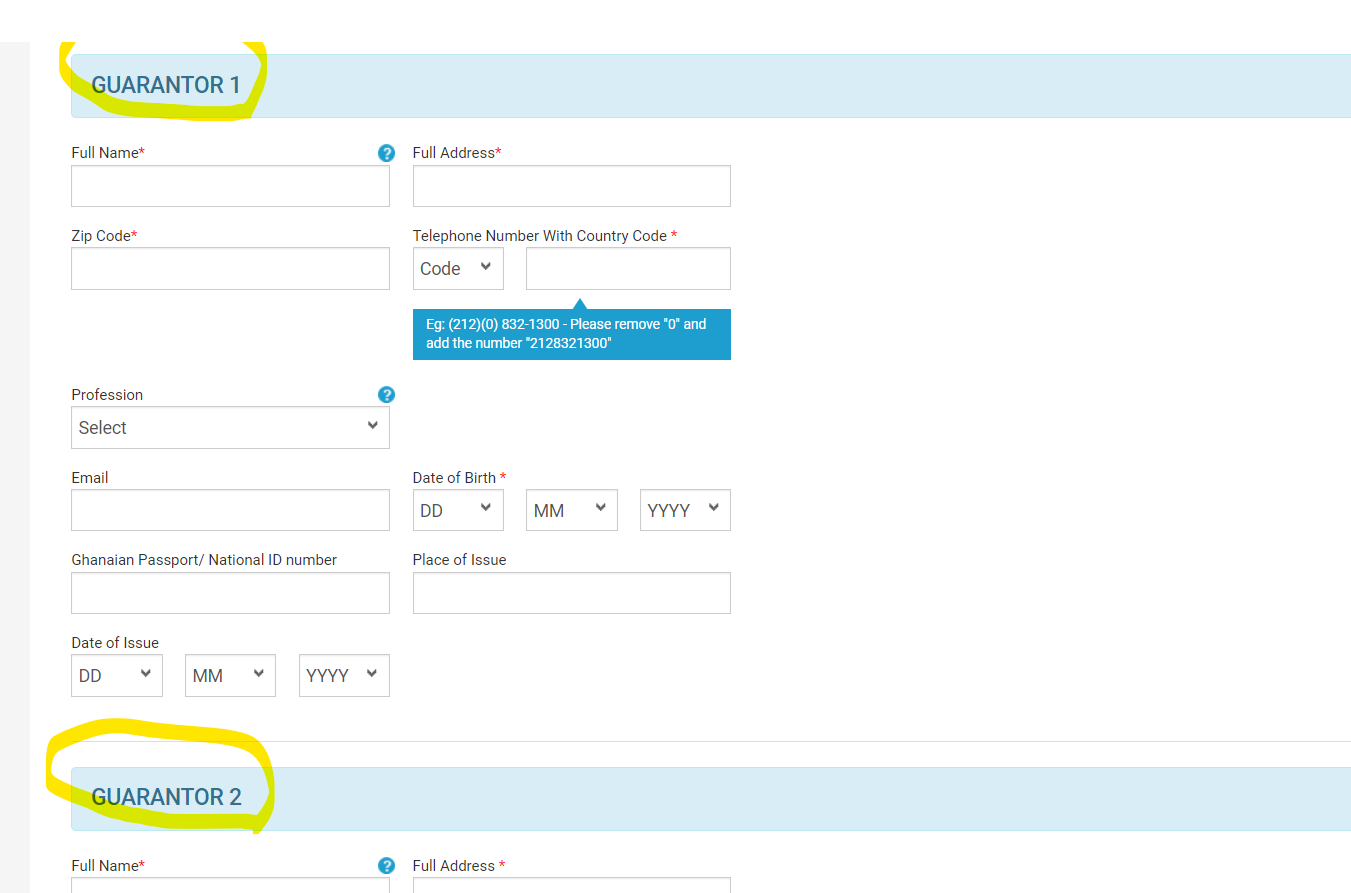Open the Date of Birth MM dropdown
The height and width of the screenshot is (893, 1351).
click(572, 510)
